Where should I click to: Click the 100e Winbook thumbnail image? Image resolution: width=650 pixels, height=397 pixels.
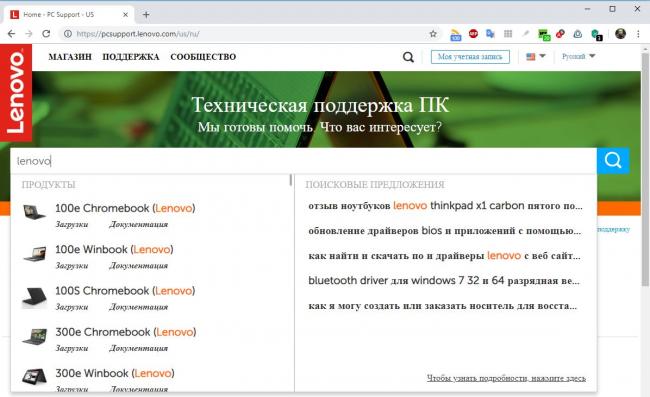(34, 254)
